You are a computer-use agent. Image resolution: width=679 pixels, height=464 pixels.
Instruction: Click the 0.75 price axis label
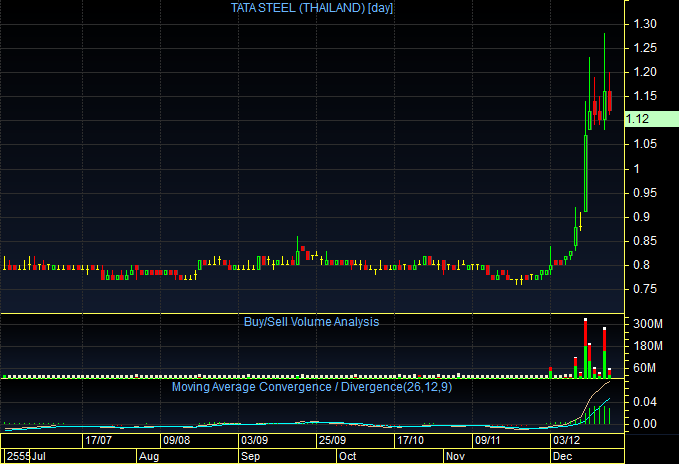[x=645, y=289]
